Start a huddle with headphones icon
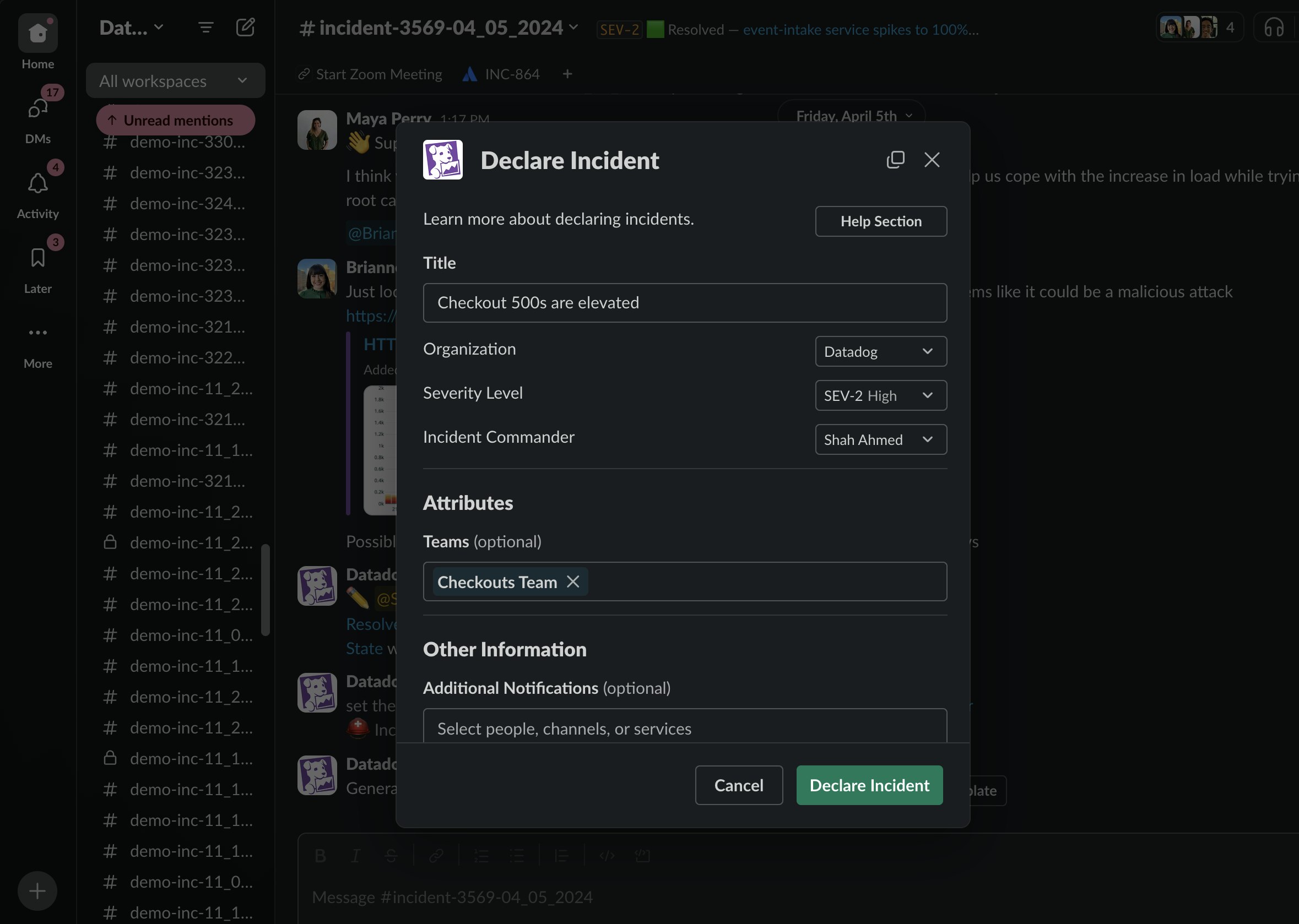Viewport: 1299px width, 924px height. click(x=1274, y=28)
